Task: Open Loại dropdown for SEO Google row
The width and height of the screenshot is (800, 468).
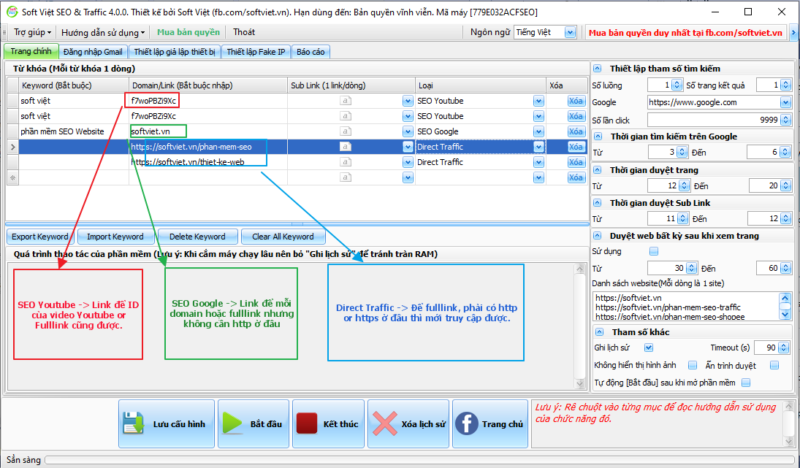Action: coord(539,132)
